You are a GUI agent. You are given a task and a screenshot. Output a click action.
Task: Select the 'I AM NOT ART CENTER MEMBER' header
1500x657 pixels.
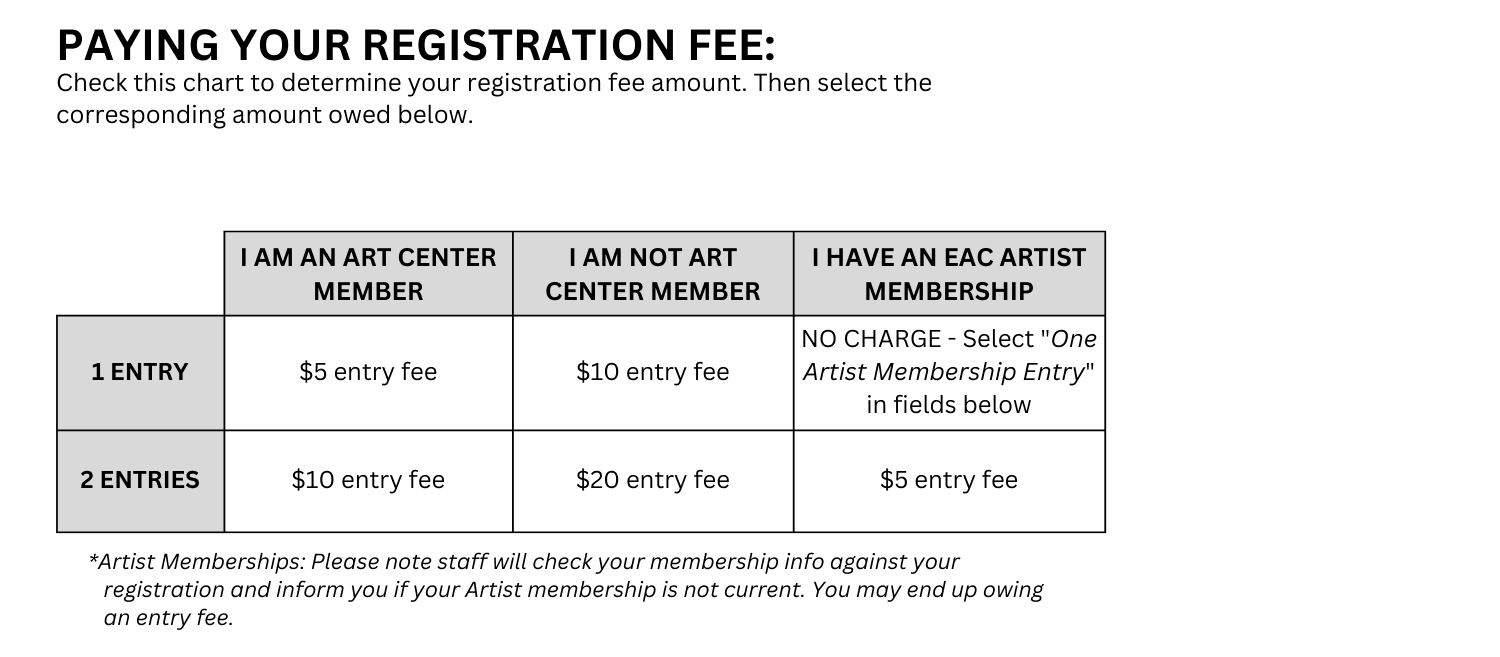pyautogui.click(x=653, y=274)
